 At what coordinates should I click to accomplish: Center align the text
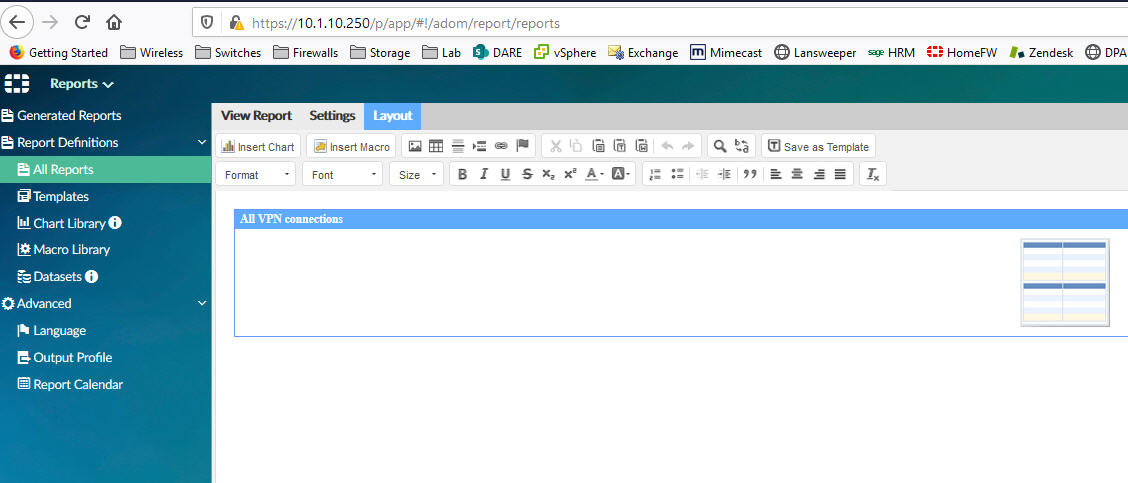pyautogui.click(x=797, y=174)
